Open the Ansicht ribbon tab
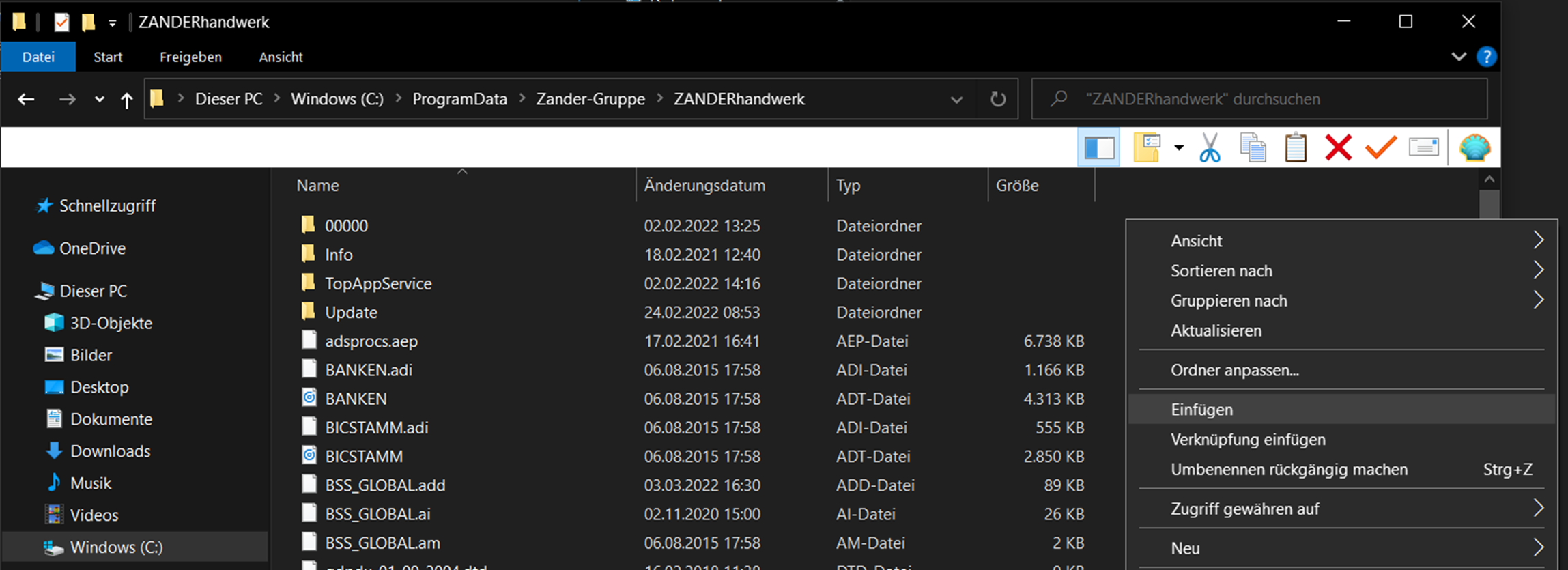The image size is (1568, 570). (x=281, y=57)
